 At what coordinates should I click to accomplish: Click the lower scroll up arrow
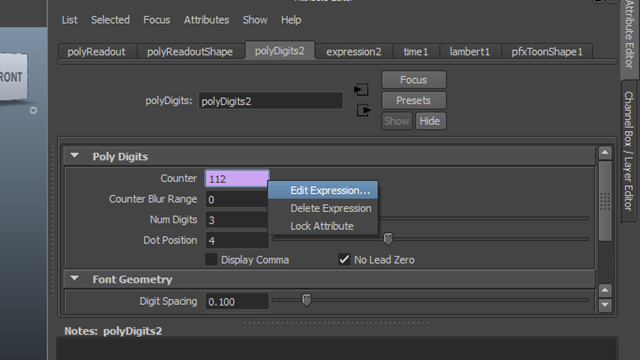[605, 290]
